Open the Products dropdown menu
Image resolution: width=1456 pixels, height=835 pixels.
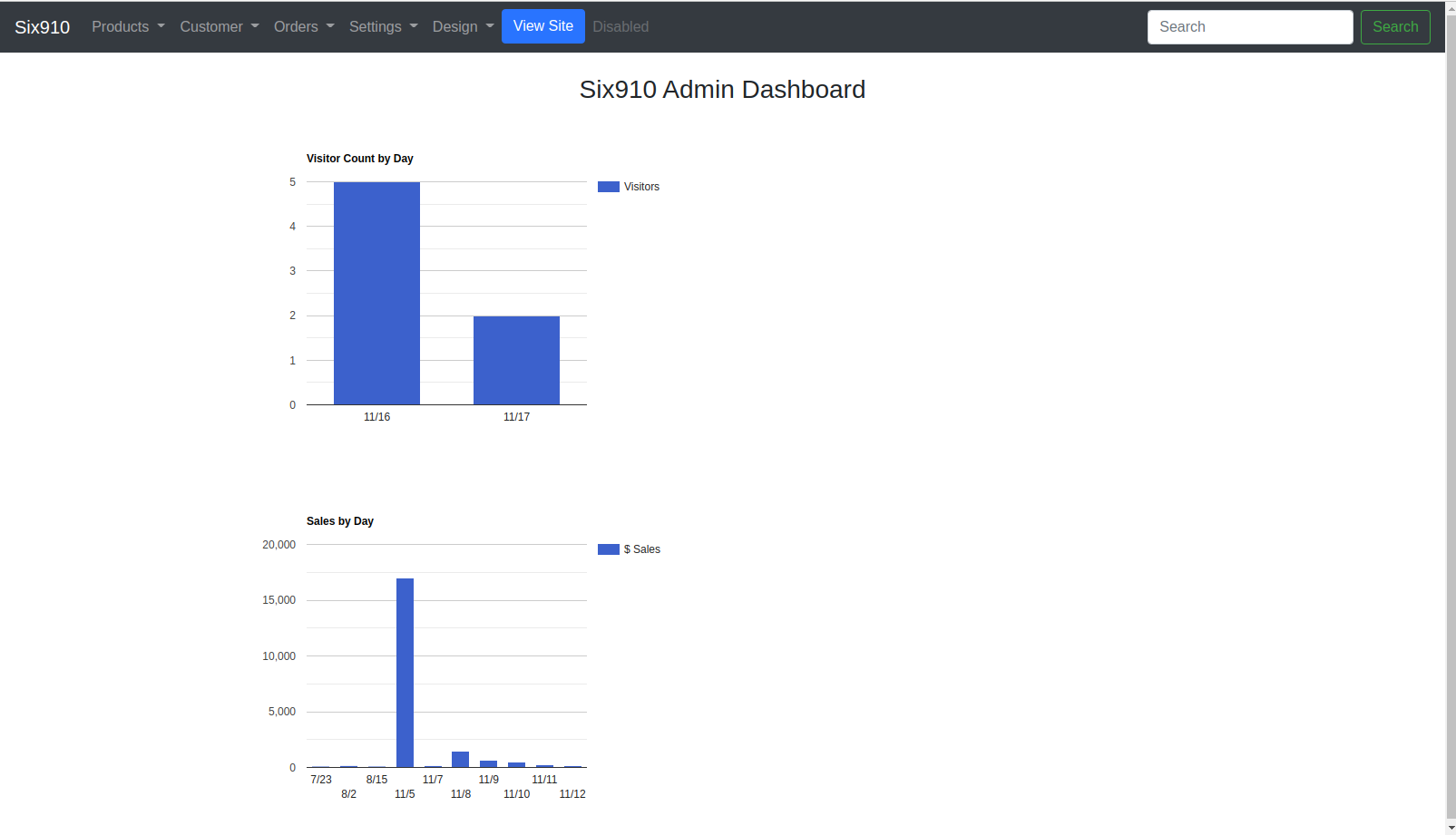tap(128, 27)
